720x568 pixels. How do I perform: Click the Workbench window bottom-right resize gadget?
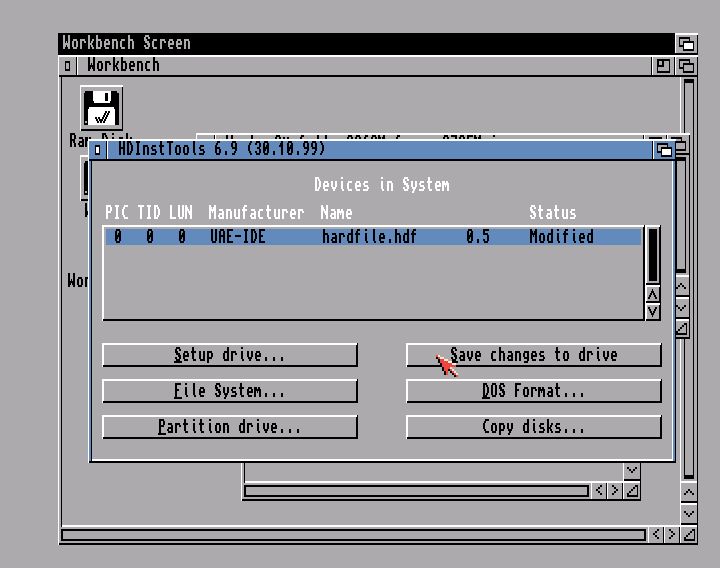(x=688, y=535)
